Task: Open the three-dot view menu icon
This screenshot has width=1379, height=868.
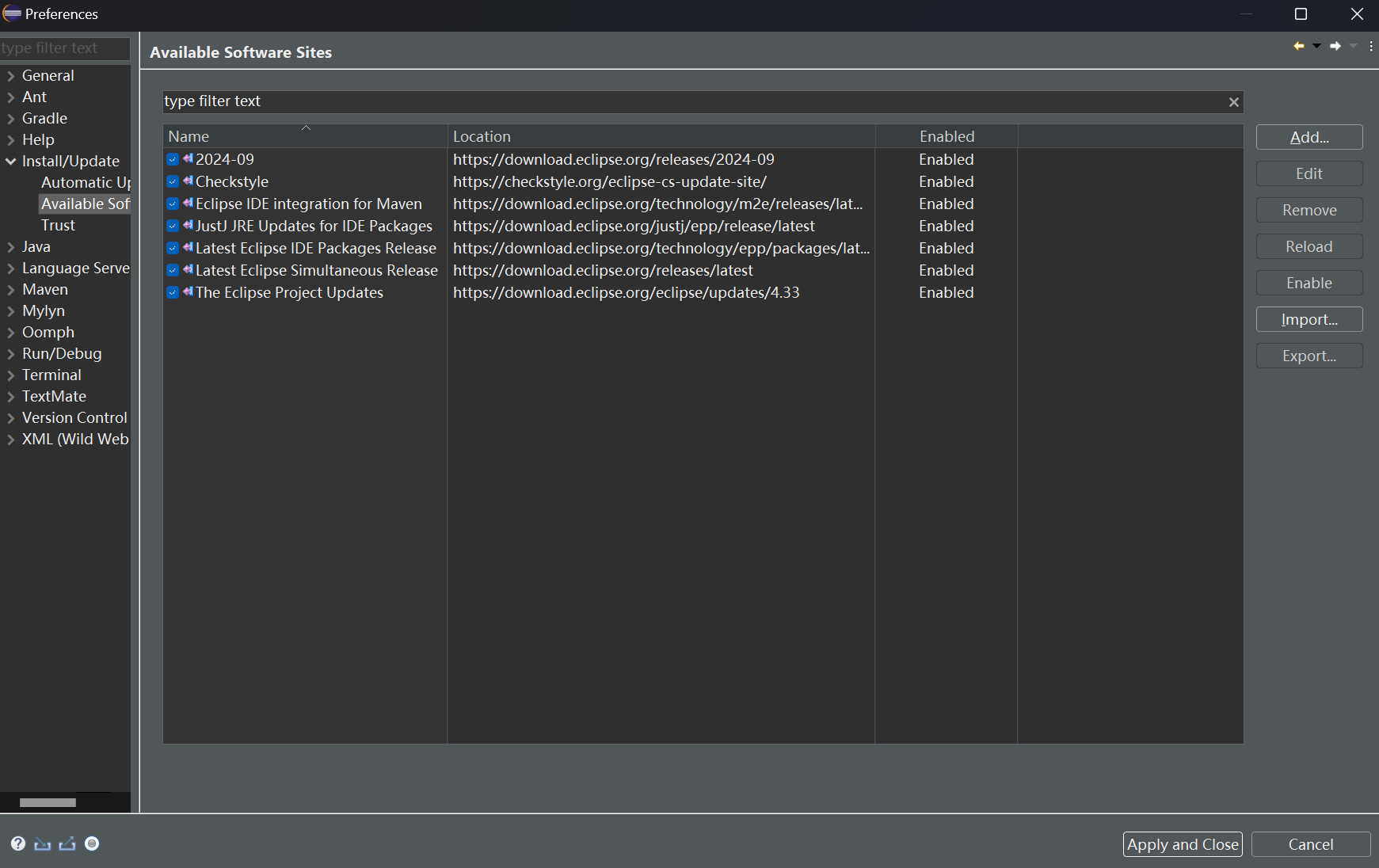Action: (x=1371, y=46)
